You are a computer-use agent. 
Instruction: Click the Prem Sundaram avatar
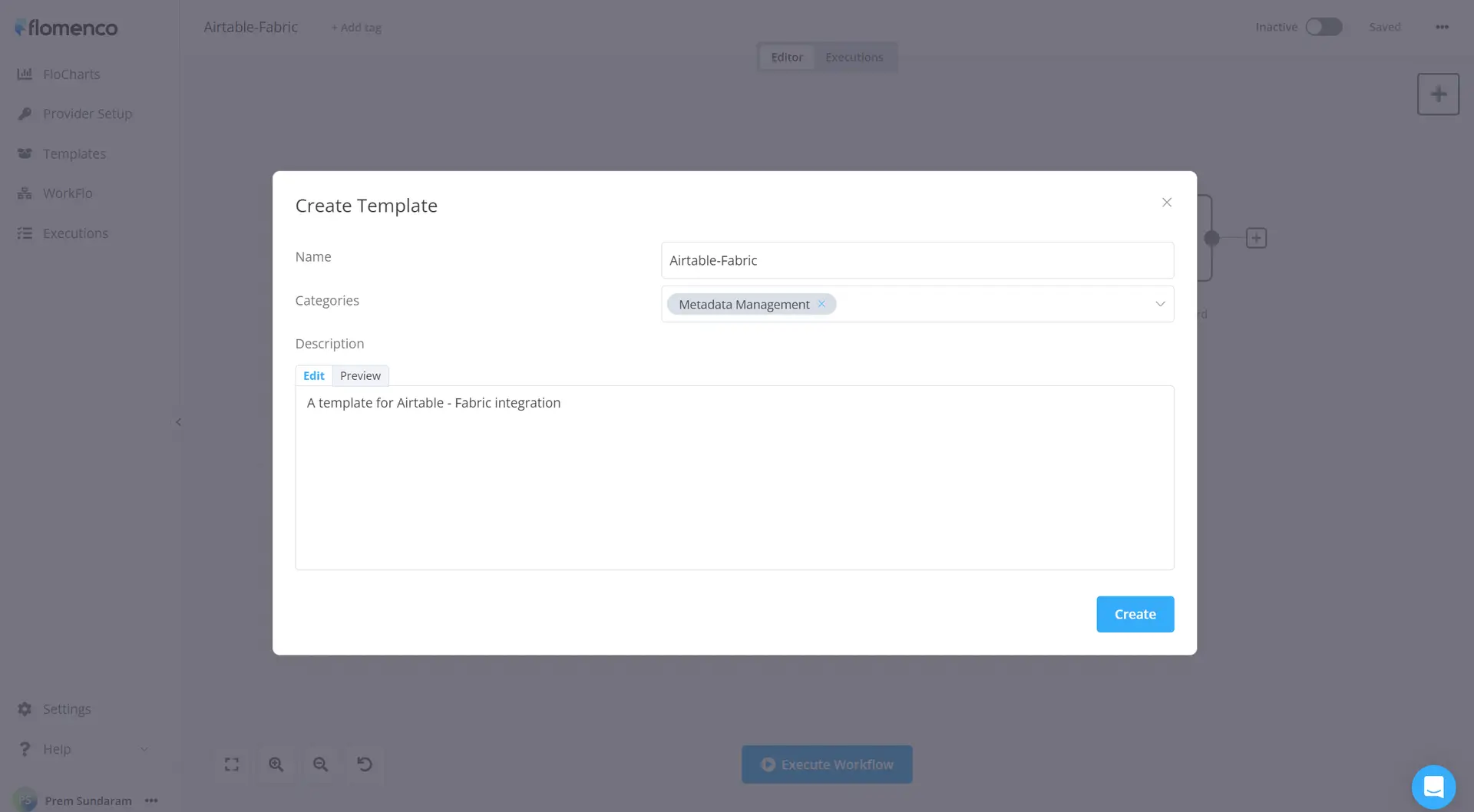(x=25, y=800)
